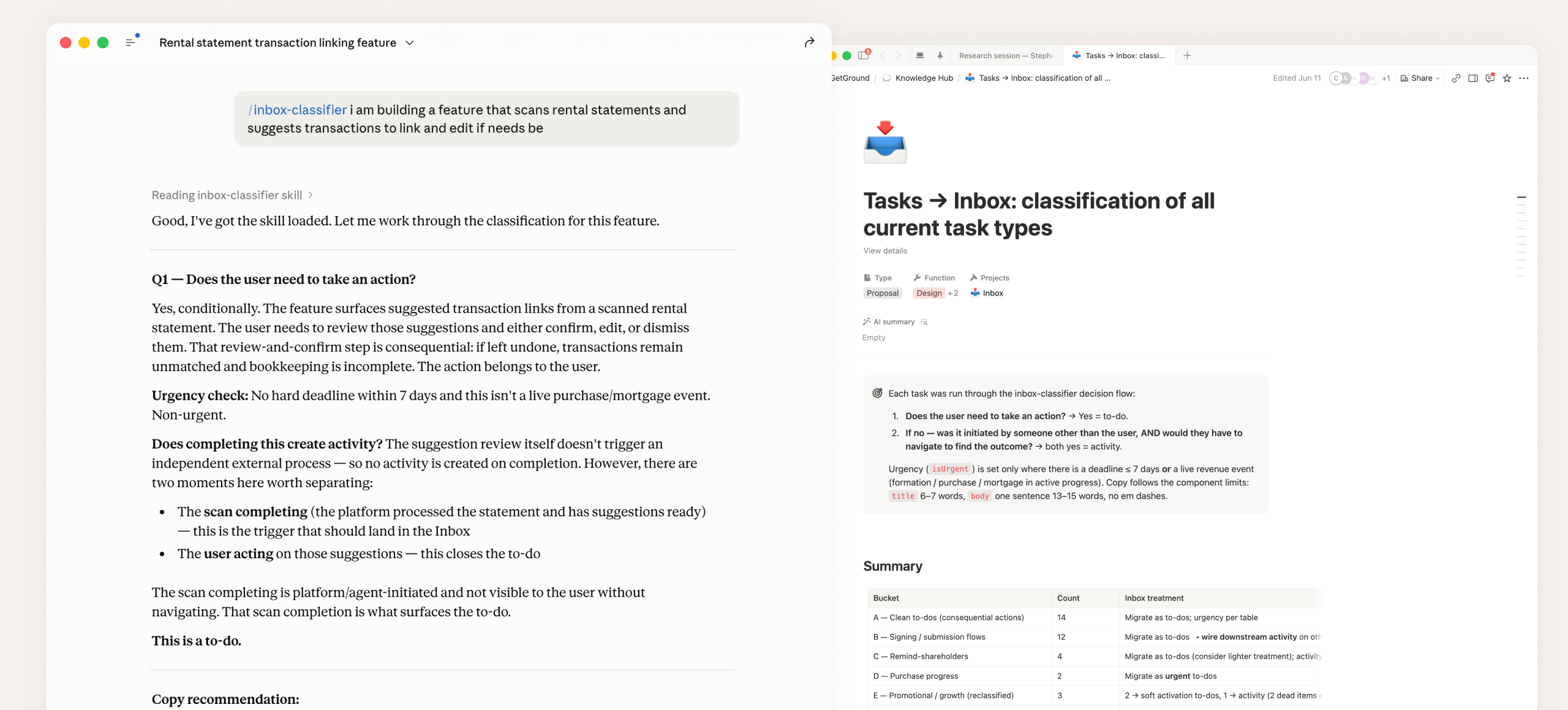Select the red 'Design' function tag

click(x=929, y=293)
